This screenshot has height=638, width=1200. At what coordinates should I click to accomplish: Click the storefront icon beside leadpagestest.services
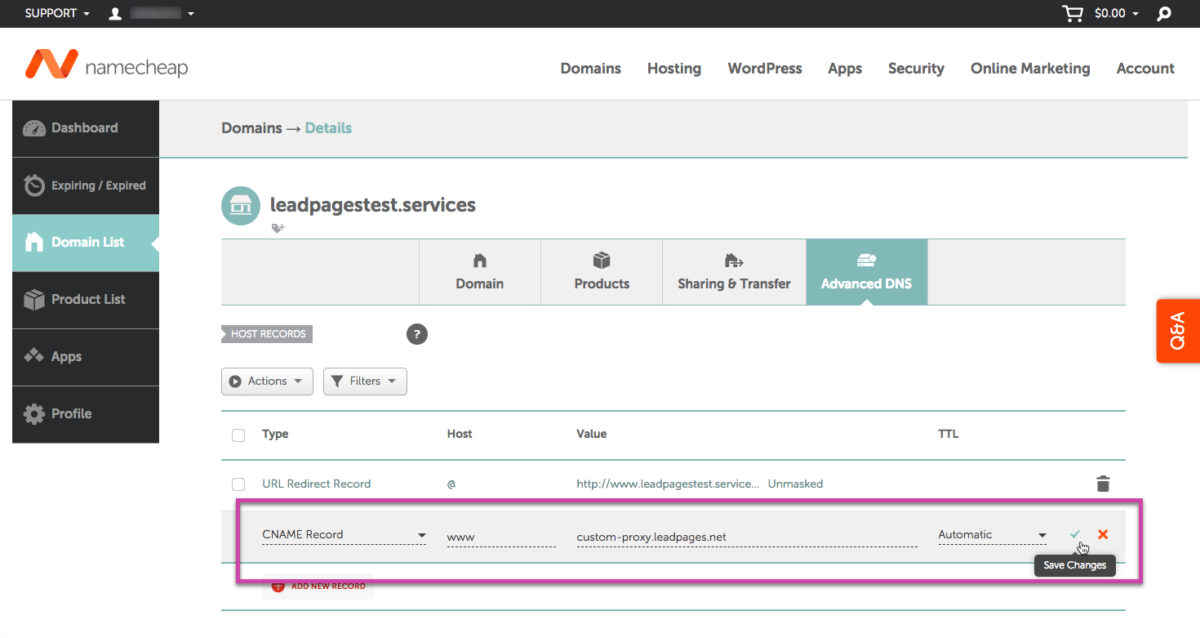[240, 205]
